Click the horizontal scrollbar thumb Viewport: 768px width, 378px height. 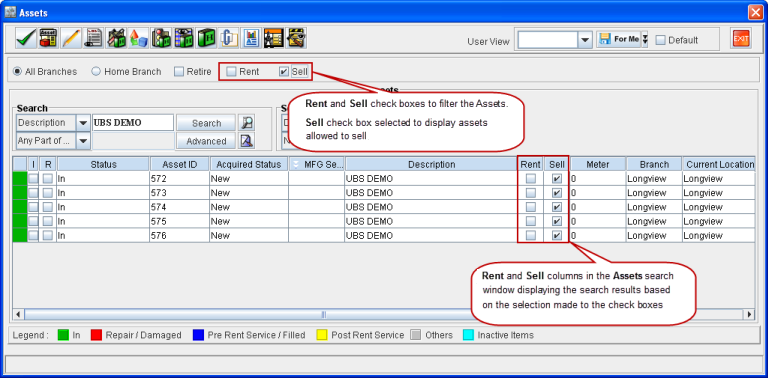coord(323,314)
